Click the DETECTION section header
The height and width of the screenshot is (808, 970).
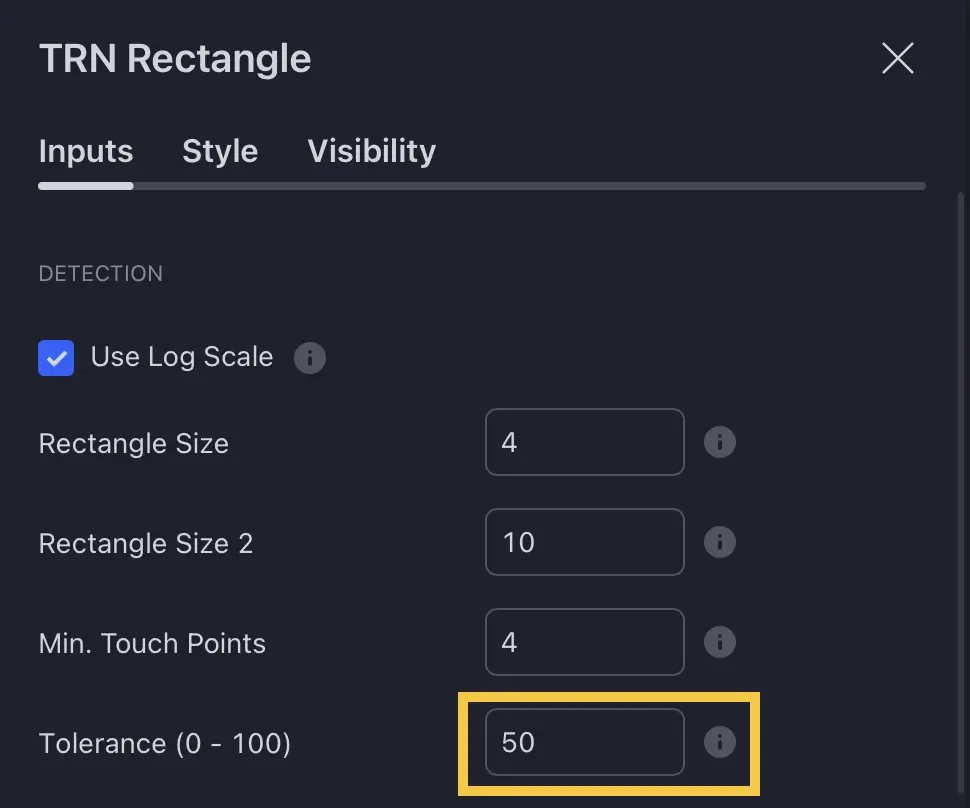pos(100,273)
